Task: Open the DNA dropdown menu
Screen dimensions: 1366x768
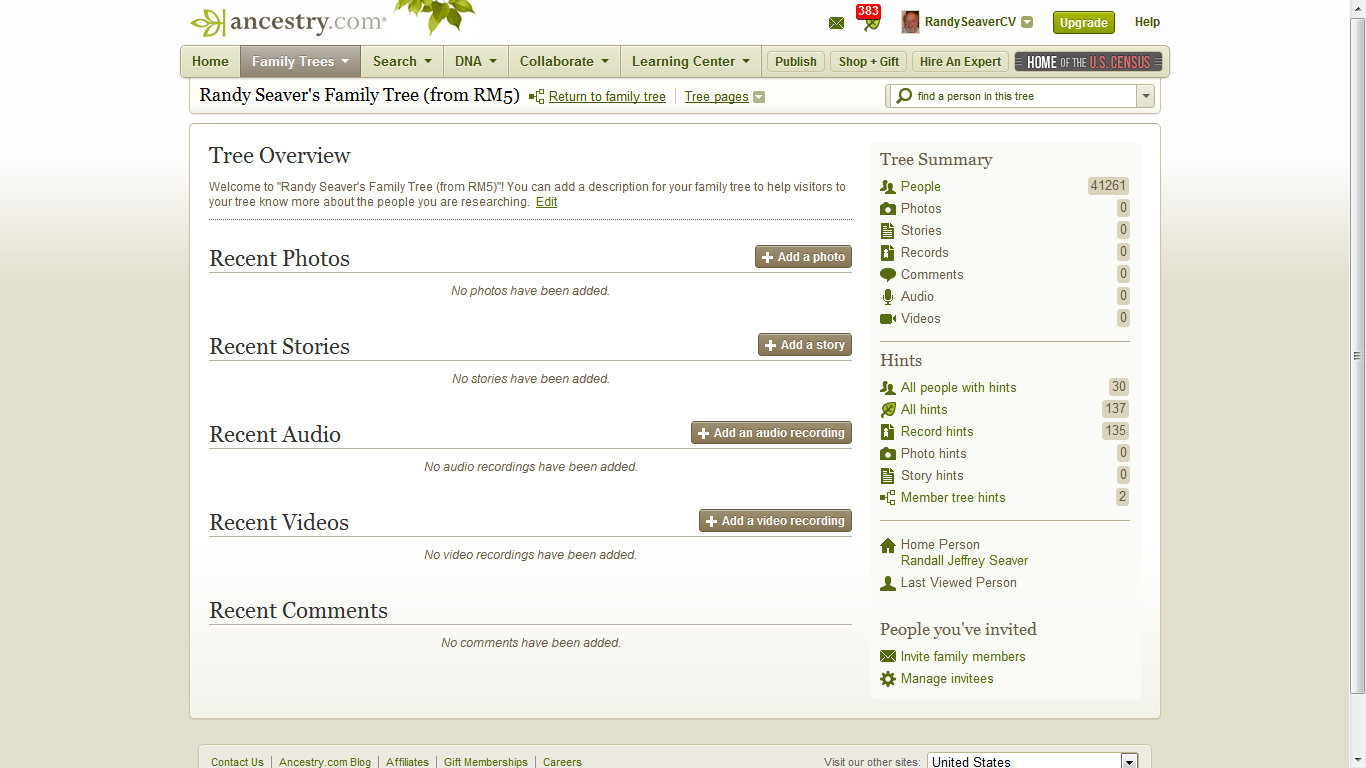Action: click(x=475, y=61)
